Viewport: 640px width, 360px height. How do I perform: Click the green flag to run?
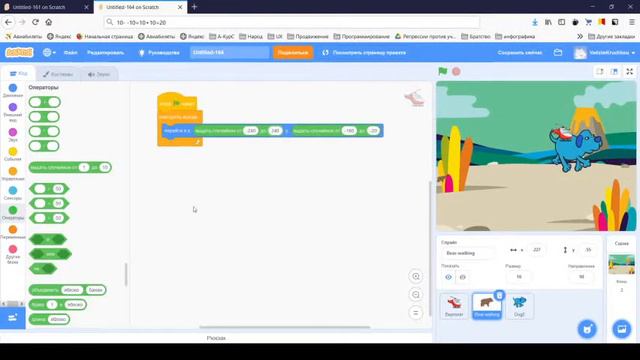coord(443,71)
